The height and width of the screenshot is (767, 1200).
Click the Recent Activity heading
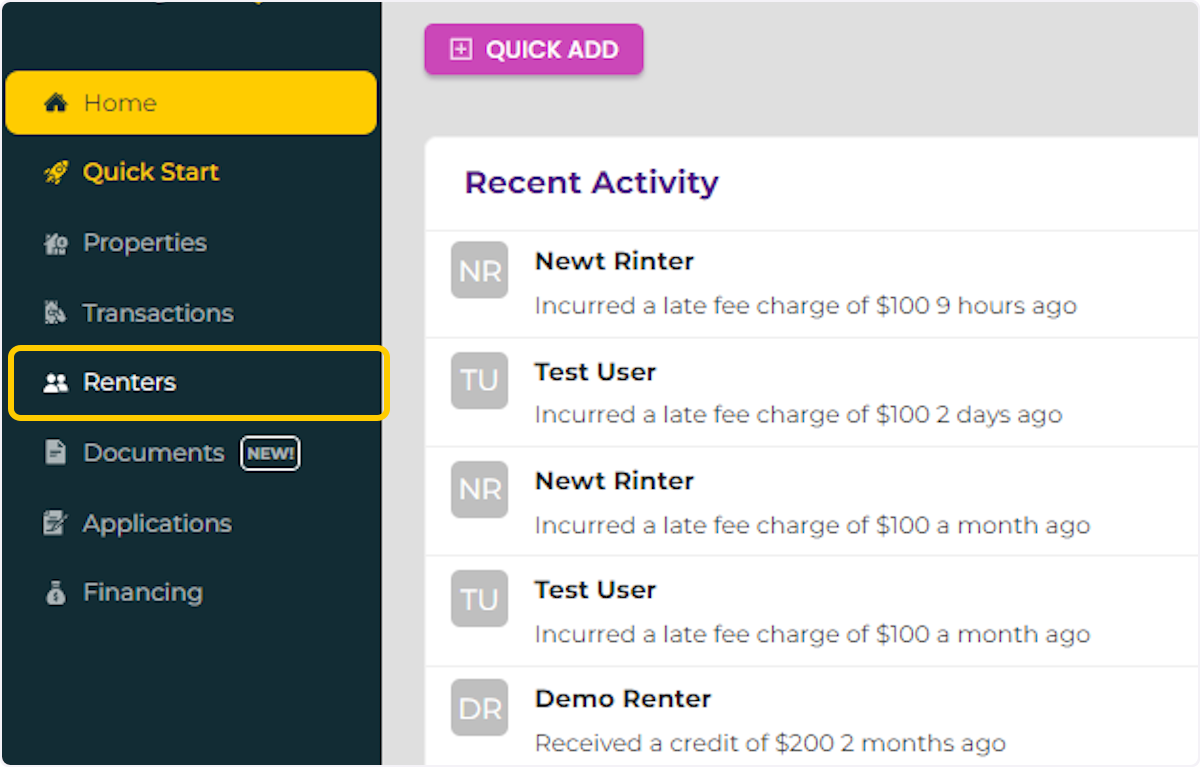coord(591,183)
